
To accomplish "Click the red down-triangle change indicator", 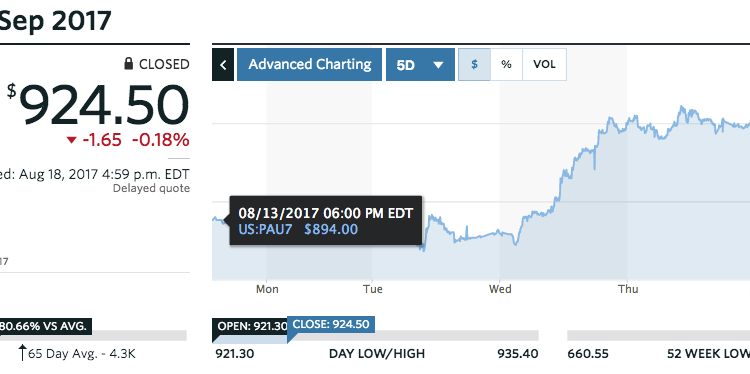I will pos(72,140).
